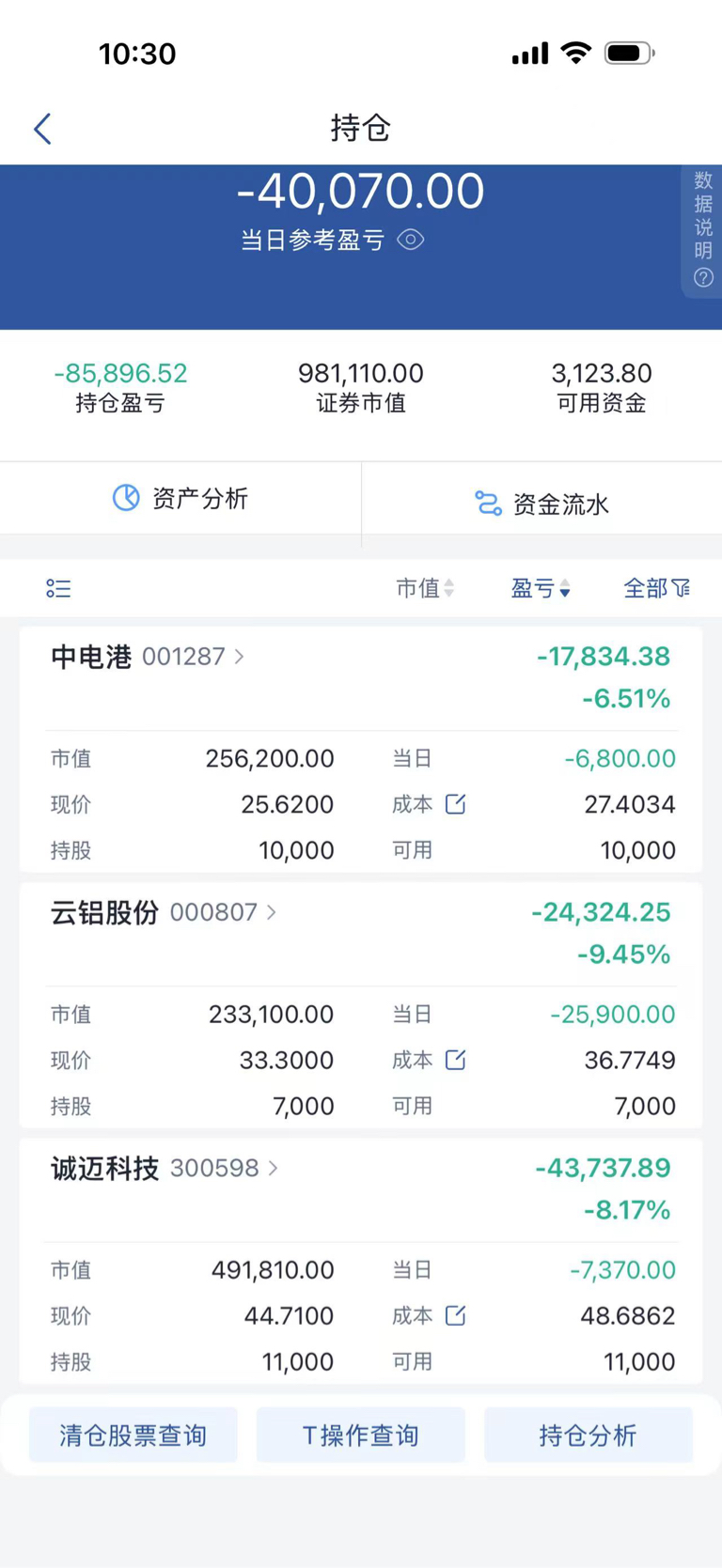Edit cost price for 云铝股份

[x=456, y=1060]
